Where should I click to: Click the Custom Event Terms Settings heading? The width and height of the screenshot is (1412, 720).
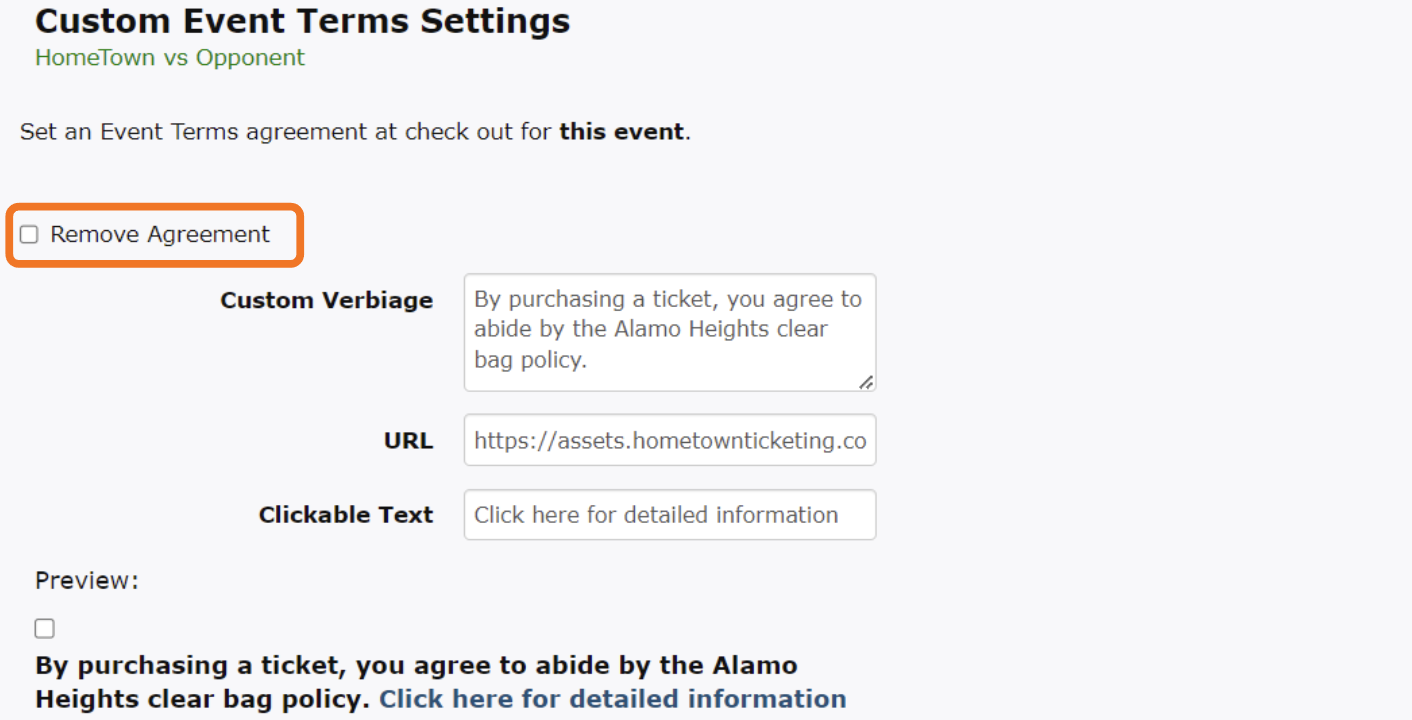302,21
